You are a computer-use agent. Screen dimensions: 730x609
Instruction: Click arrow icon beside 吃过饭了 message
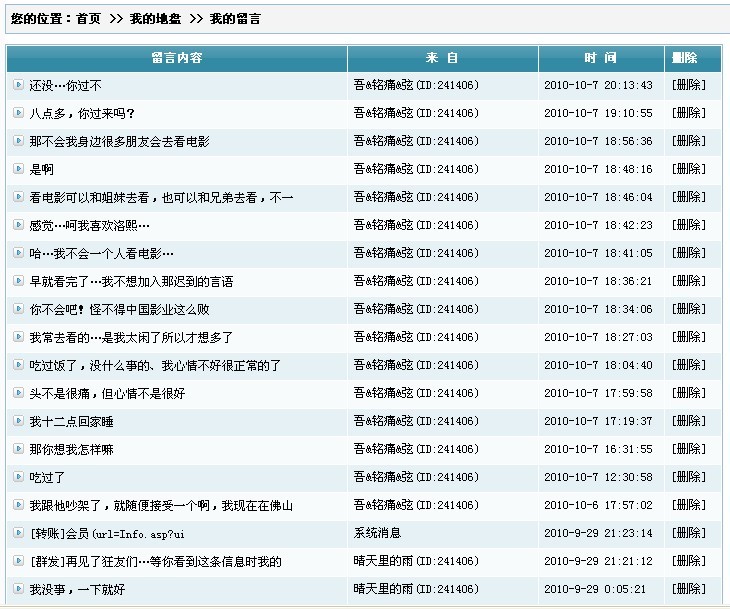pos(18,365)
